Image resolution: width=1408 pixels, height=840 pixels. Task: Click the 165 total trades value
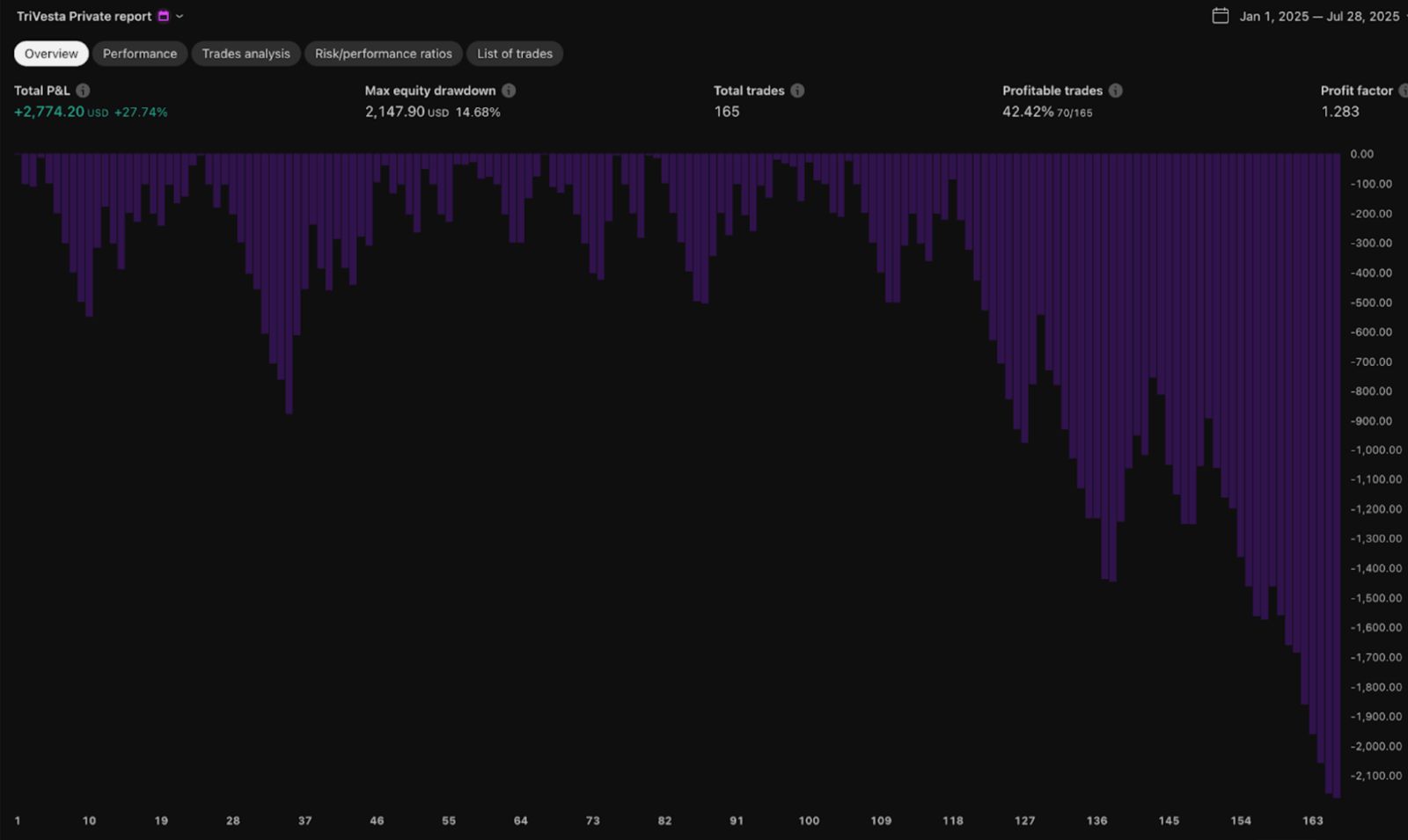point(727,112)
